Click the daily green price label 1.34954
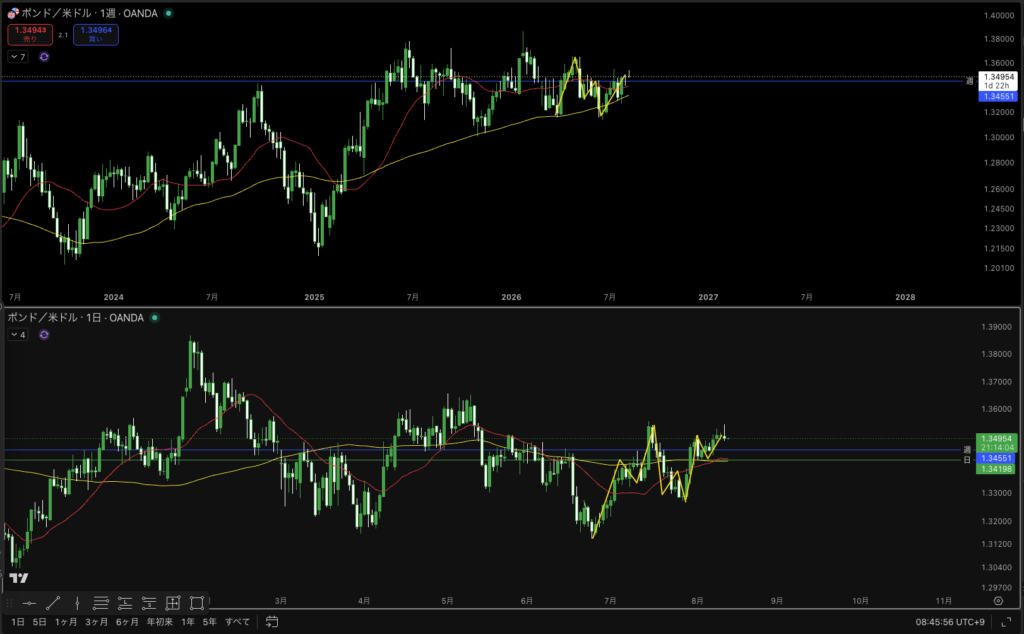The height and width of the screenshot is (634, 1024). click(997, 439)
